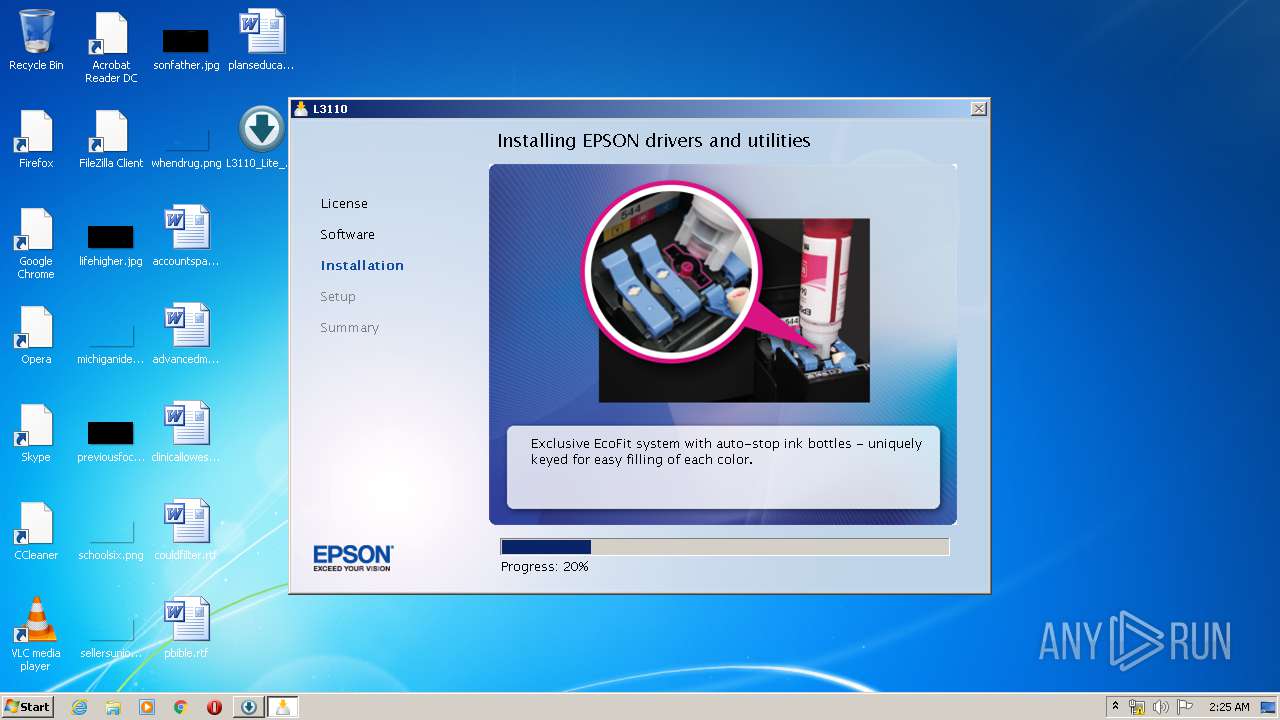The height and width of the screenshot is (720, 1280).
Task: Open Acrobat Reader DC shortcut
Action: click(x=111, y=47)
